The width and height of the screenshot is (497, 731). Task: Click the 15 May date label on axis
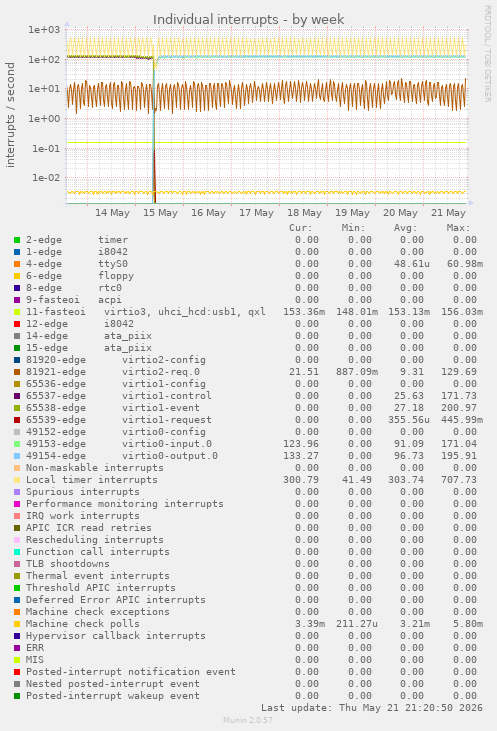[x=160, y=213]
